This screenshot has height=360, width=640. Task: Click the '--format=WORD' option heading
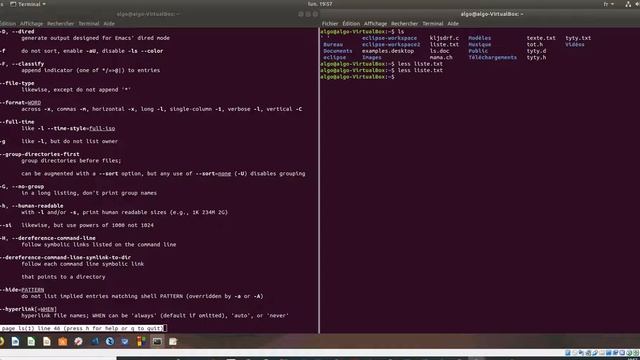point(20,103)
